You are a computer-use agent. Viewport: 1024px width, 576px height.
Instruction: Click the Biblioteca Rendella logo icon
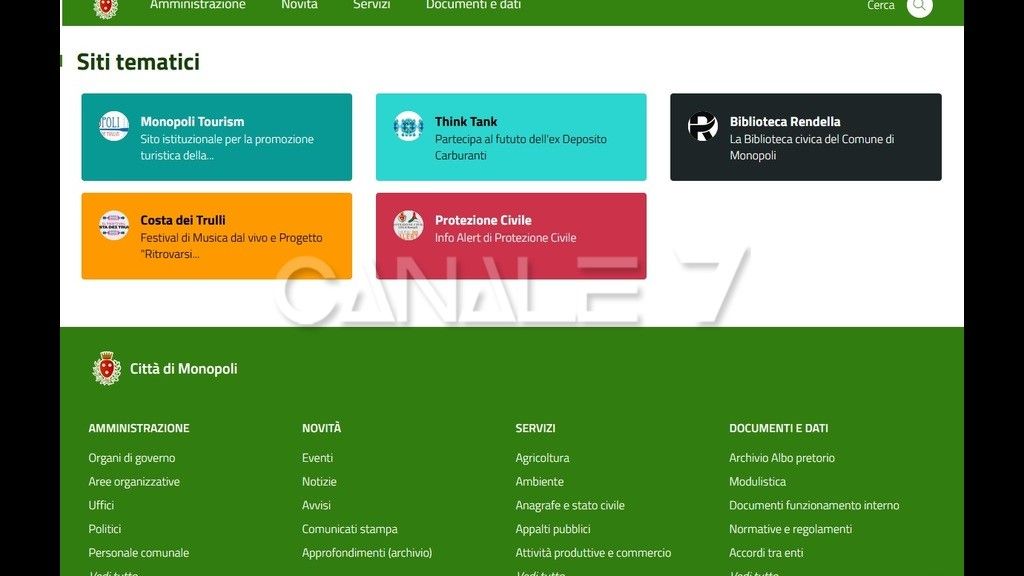click(703, 126)
